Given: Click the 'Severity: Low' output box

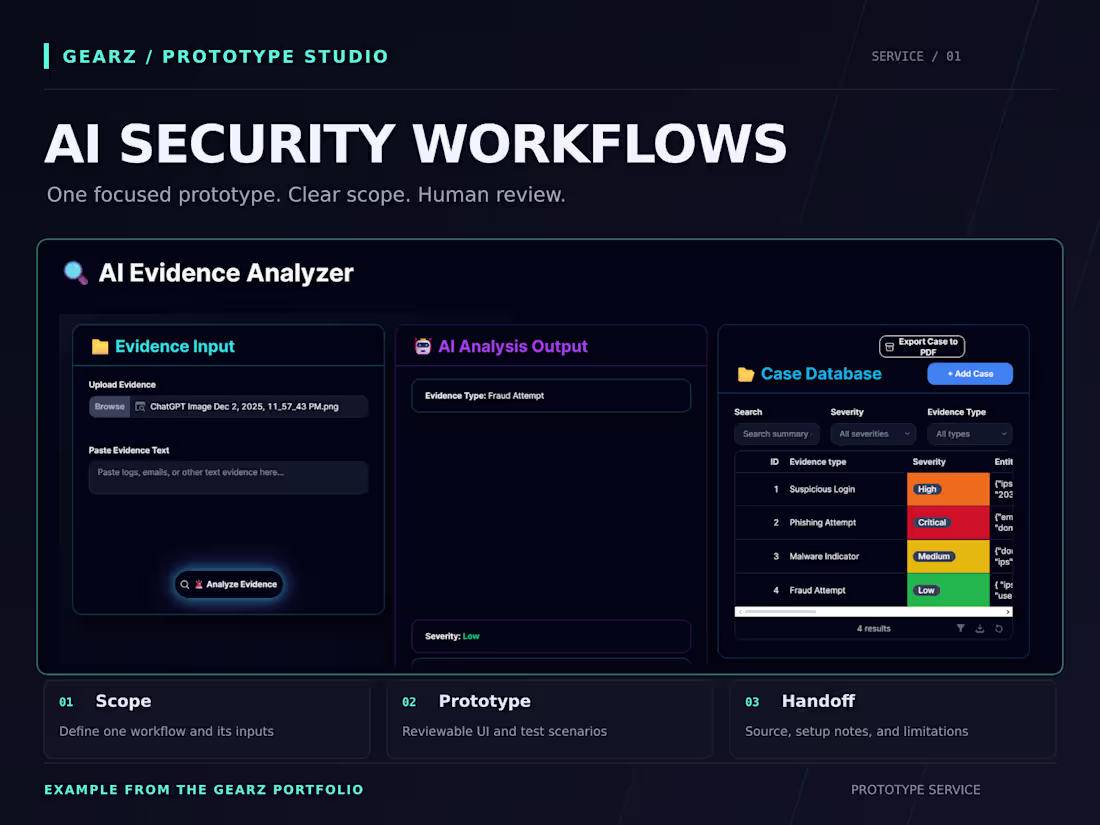Looking at the screenshot, I should [x=551, y=636].
